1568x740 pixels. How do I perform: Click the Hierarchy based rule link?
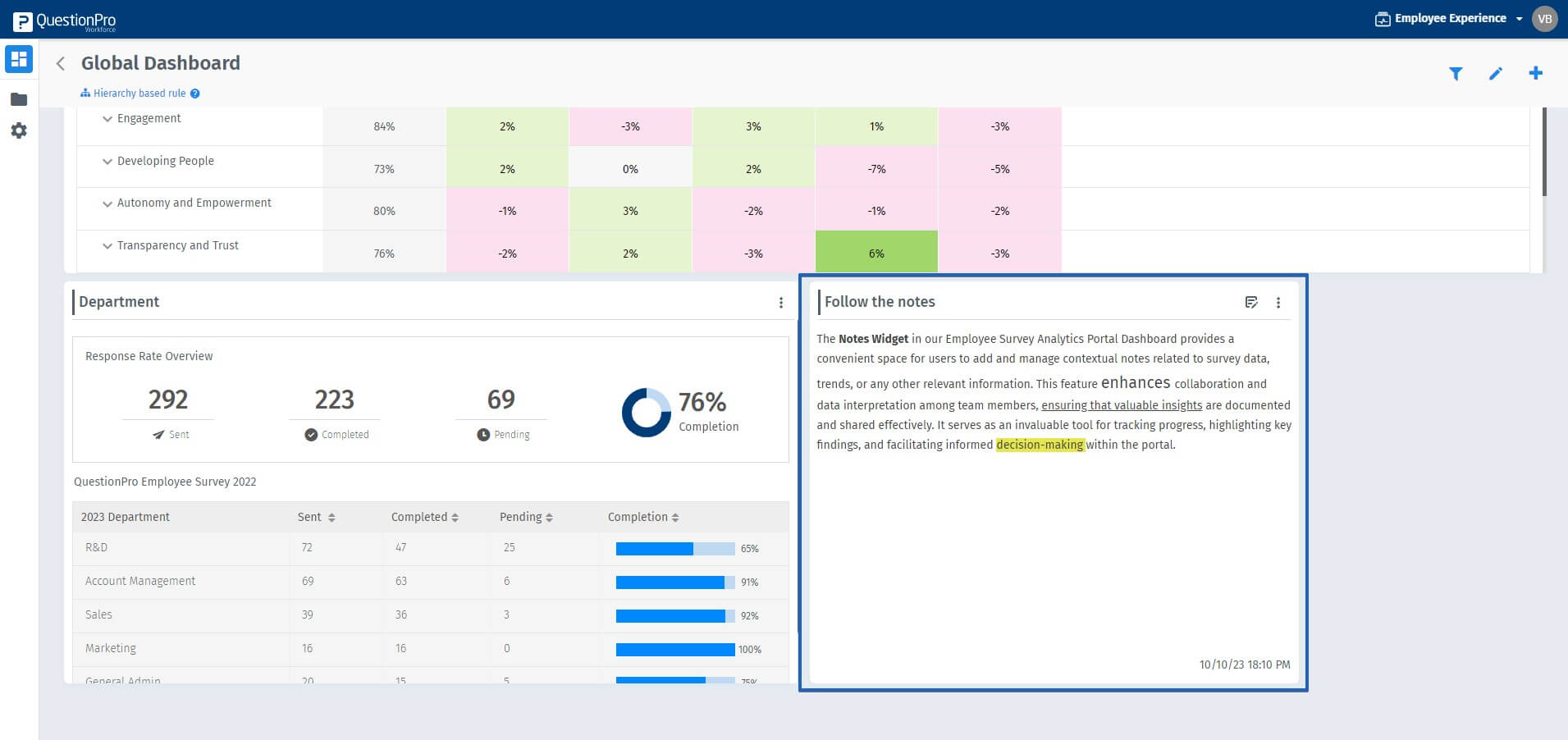click(138, 93)
